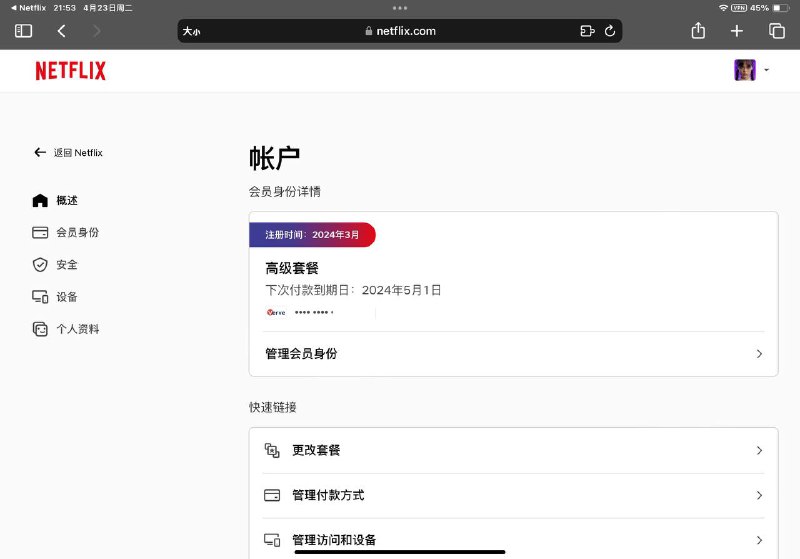This screenshot has height=559, width=800.
Task: Tap the Wi-Fi icon in status bar
Action: point(723,8)
